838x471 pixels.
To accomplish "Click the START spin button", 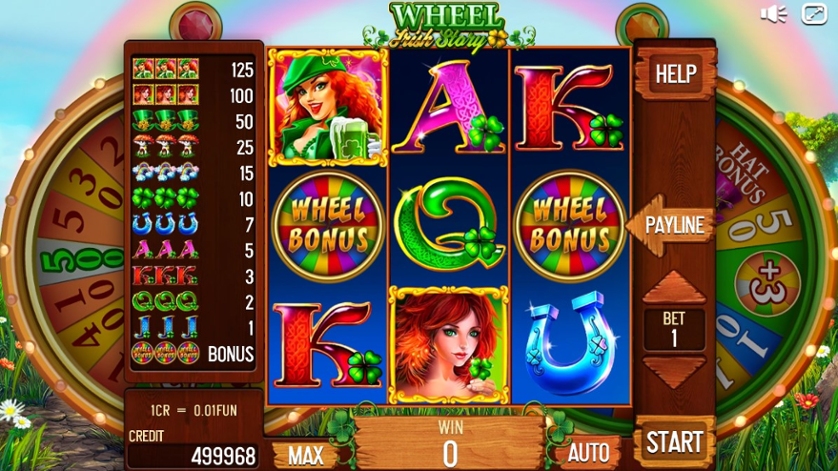I will [674, 443].
